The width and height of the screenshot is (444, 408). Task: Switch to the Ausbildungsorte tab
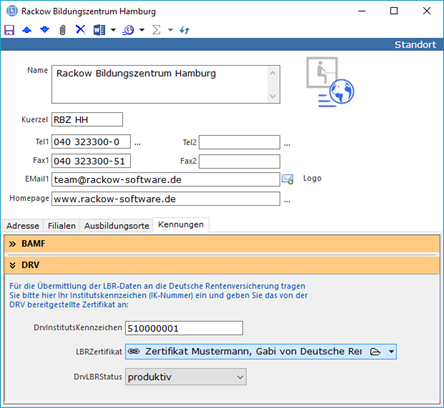(117, 226)
